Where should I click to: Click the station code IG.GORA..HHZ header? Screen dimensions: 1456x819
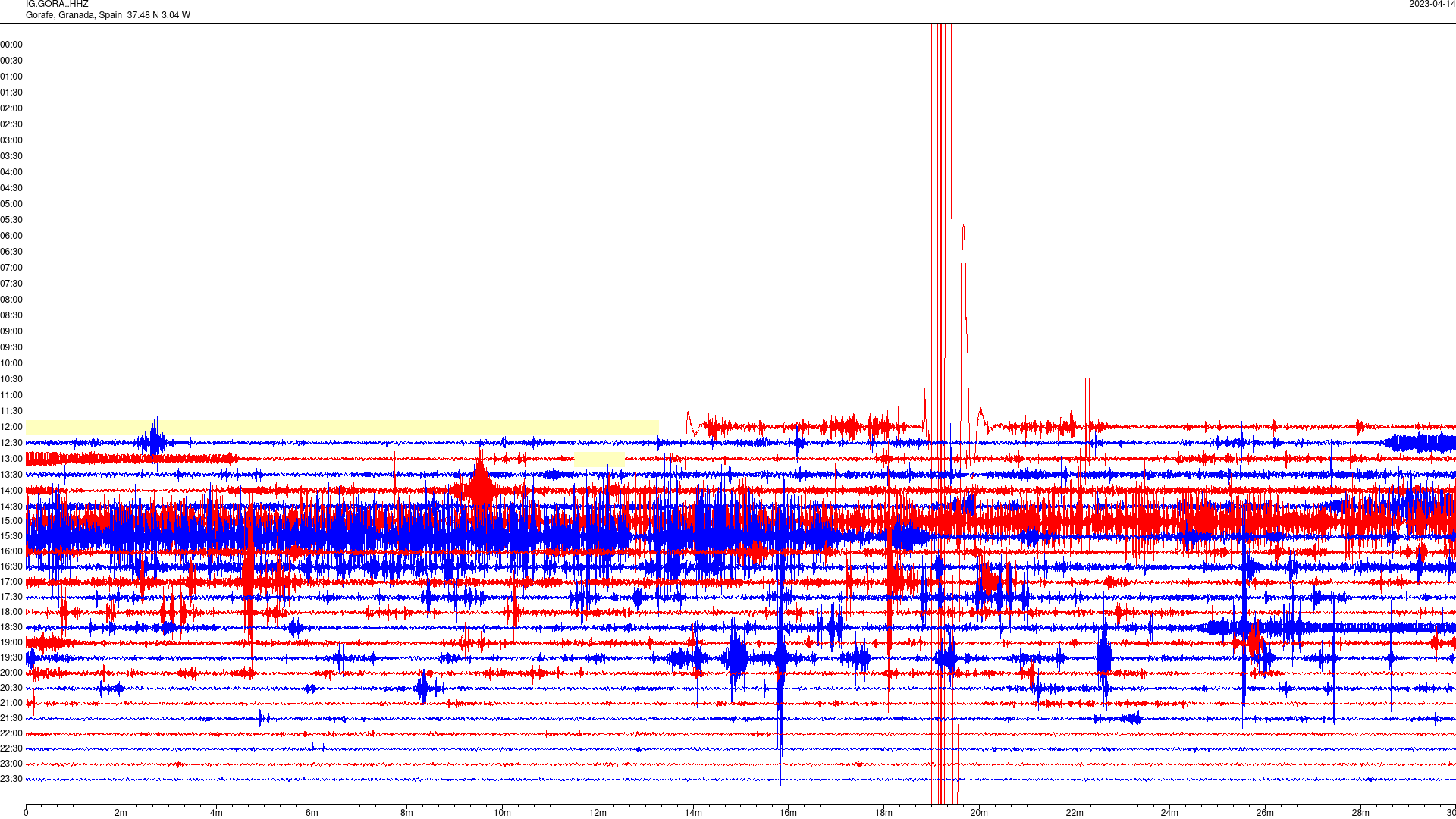57,5
